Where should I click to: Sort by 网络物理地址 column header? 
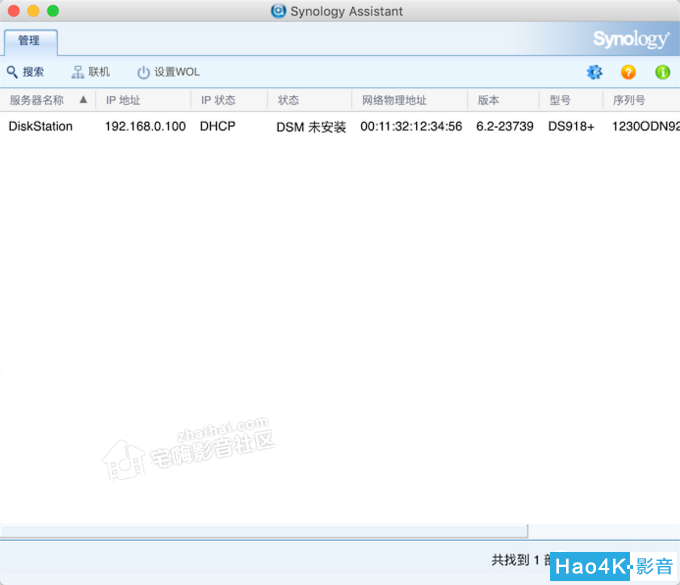coord(409,100)
